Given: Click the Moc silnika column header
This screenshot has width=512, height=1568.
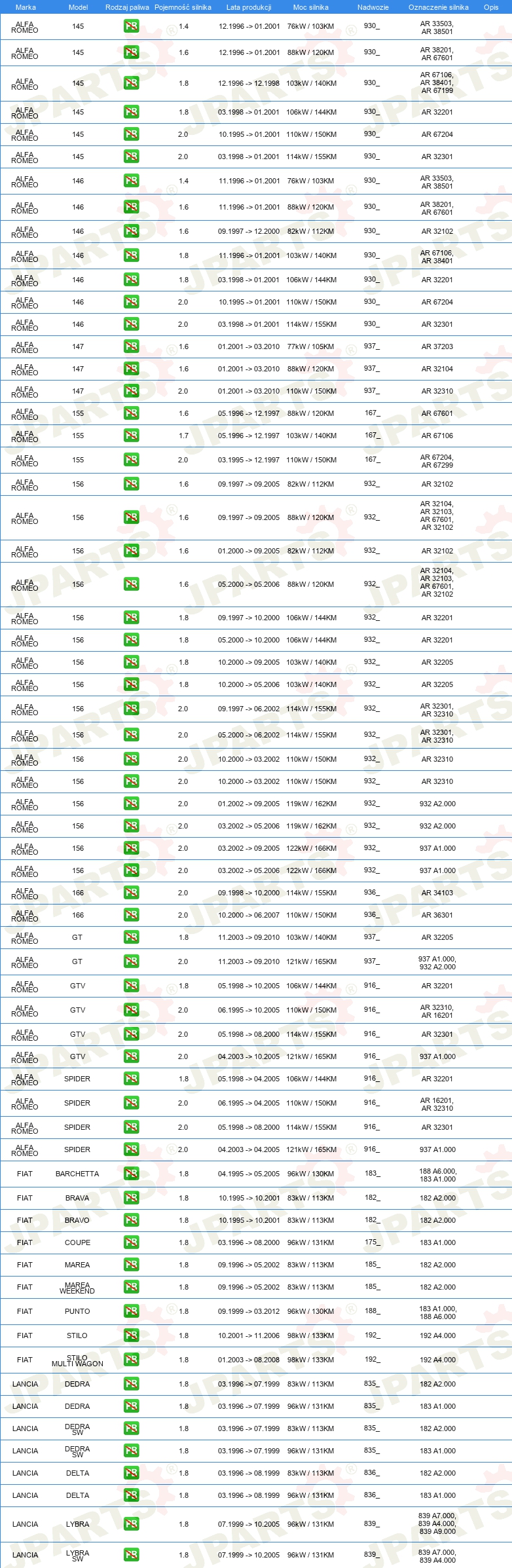Looking at the screenshot, I should [x=311, y=7].
